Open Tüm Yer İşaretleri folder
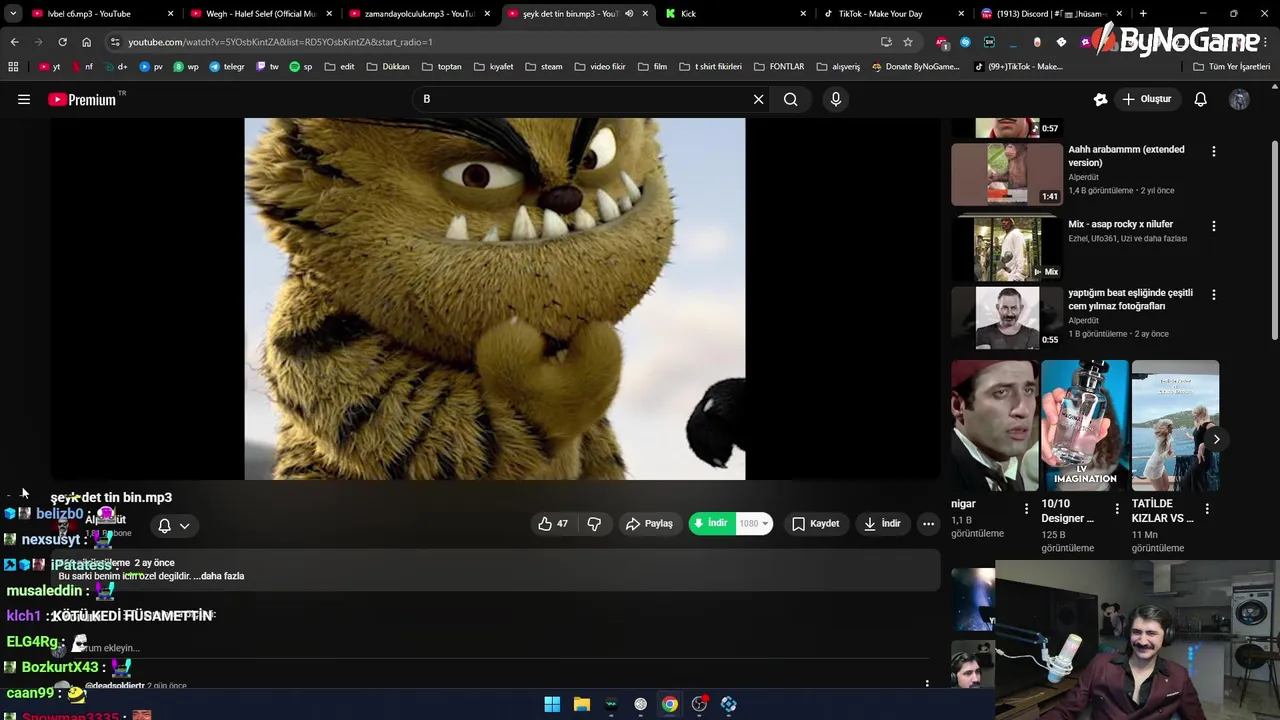Viewport: 1280px width, 720px height. click(1232, 67)
